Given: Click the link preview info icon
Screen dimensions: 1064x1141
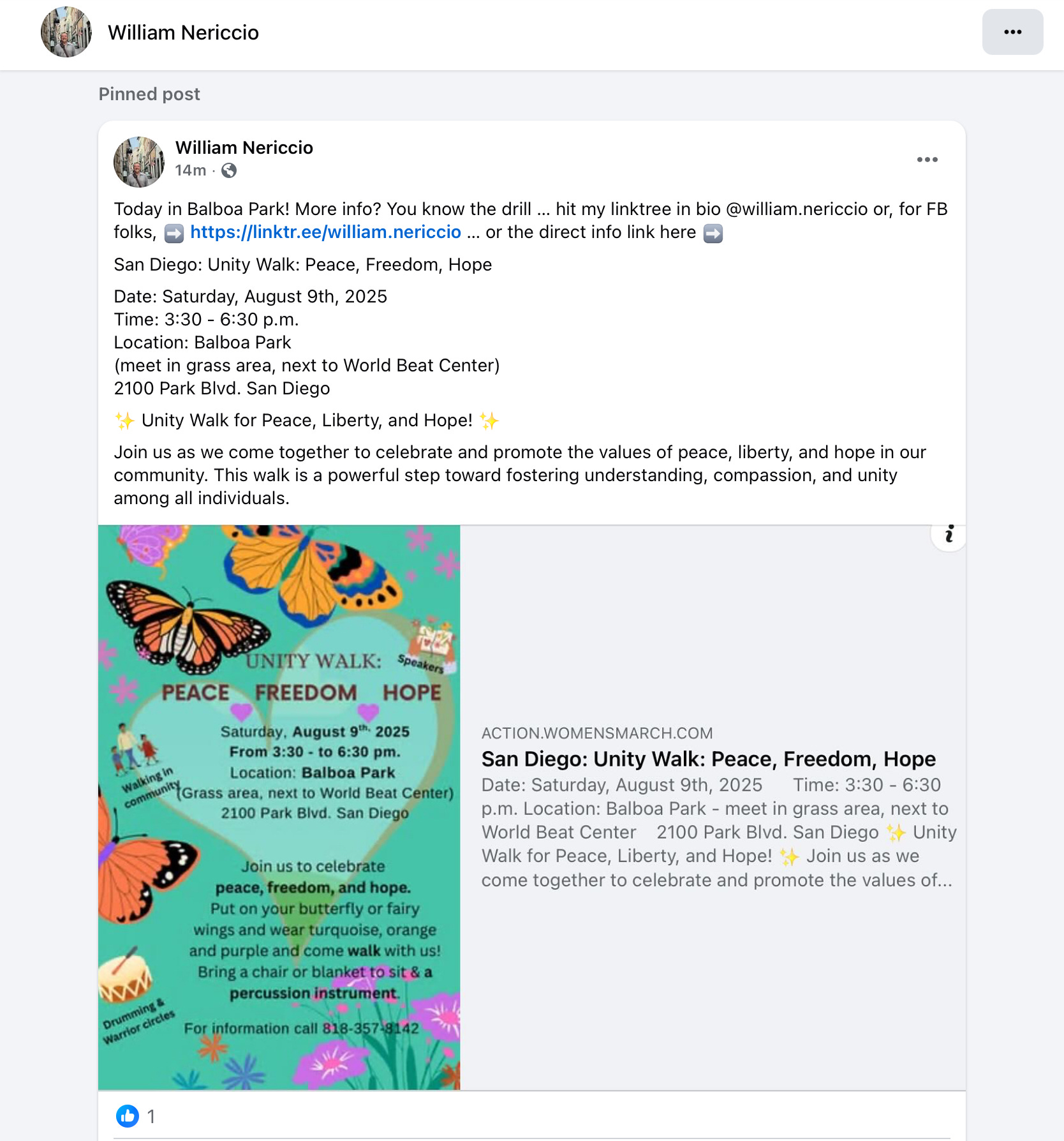Looking at the screenshot, I should point(949,533).
